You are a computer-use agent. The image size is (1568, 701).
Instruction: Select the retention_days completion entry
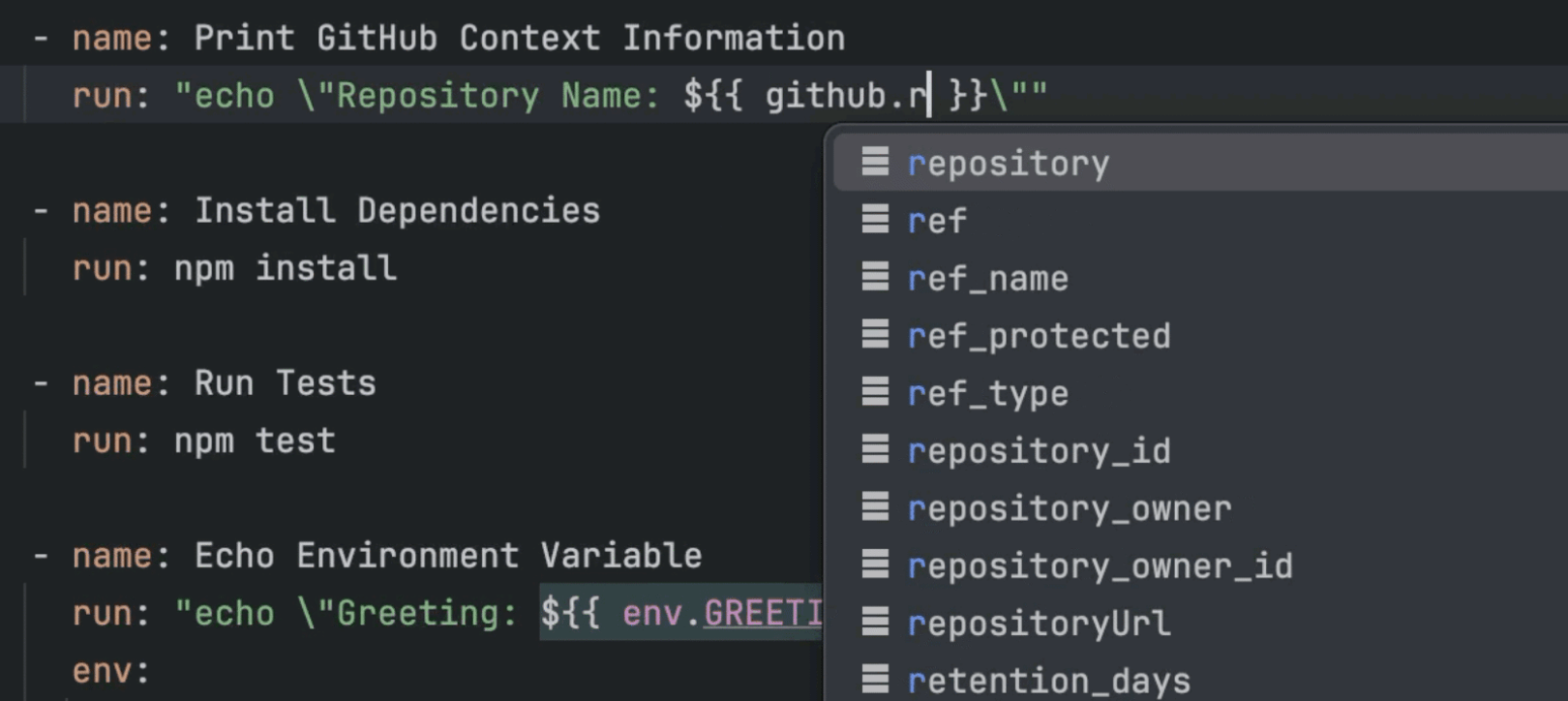(1049, 681)
